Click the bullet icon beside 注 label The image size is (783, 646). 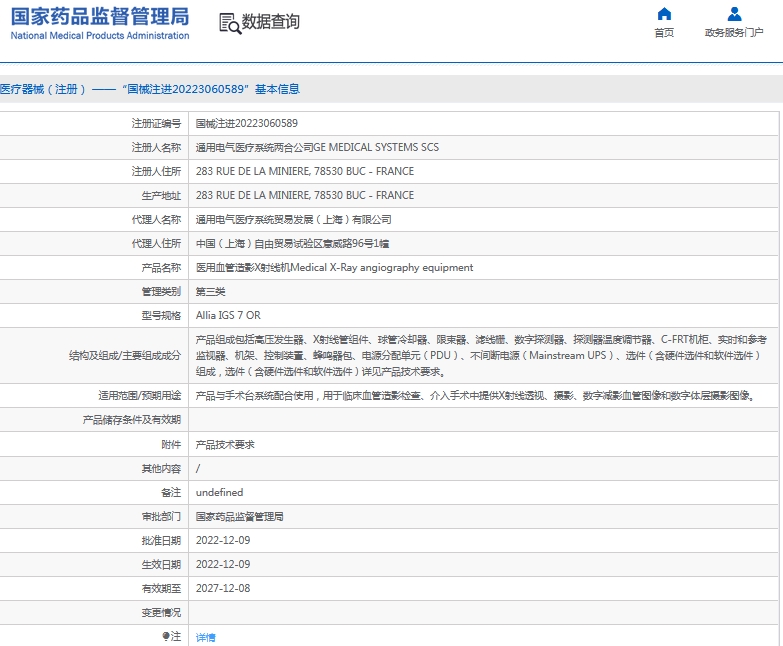tap(166, 636)
